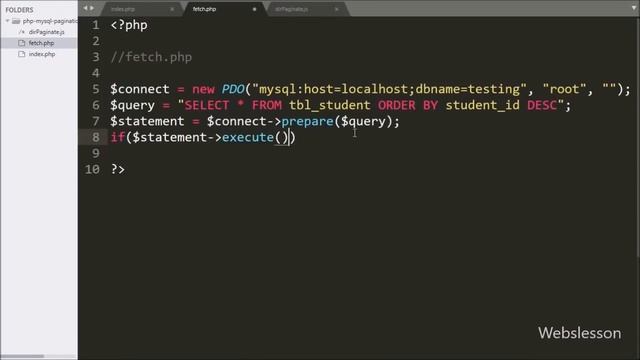Click the dirPaginate.js file type icon
640x360 pixels.
click(22, 32)
